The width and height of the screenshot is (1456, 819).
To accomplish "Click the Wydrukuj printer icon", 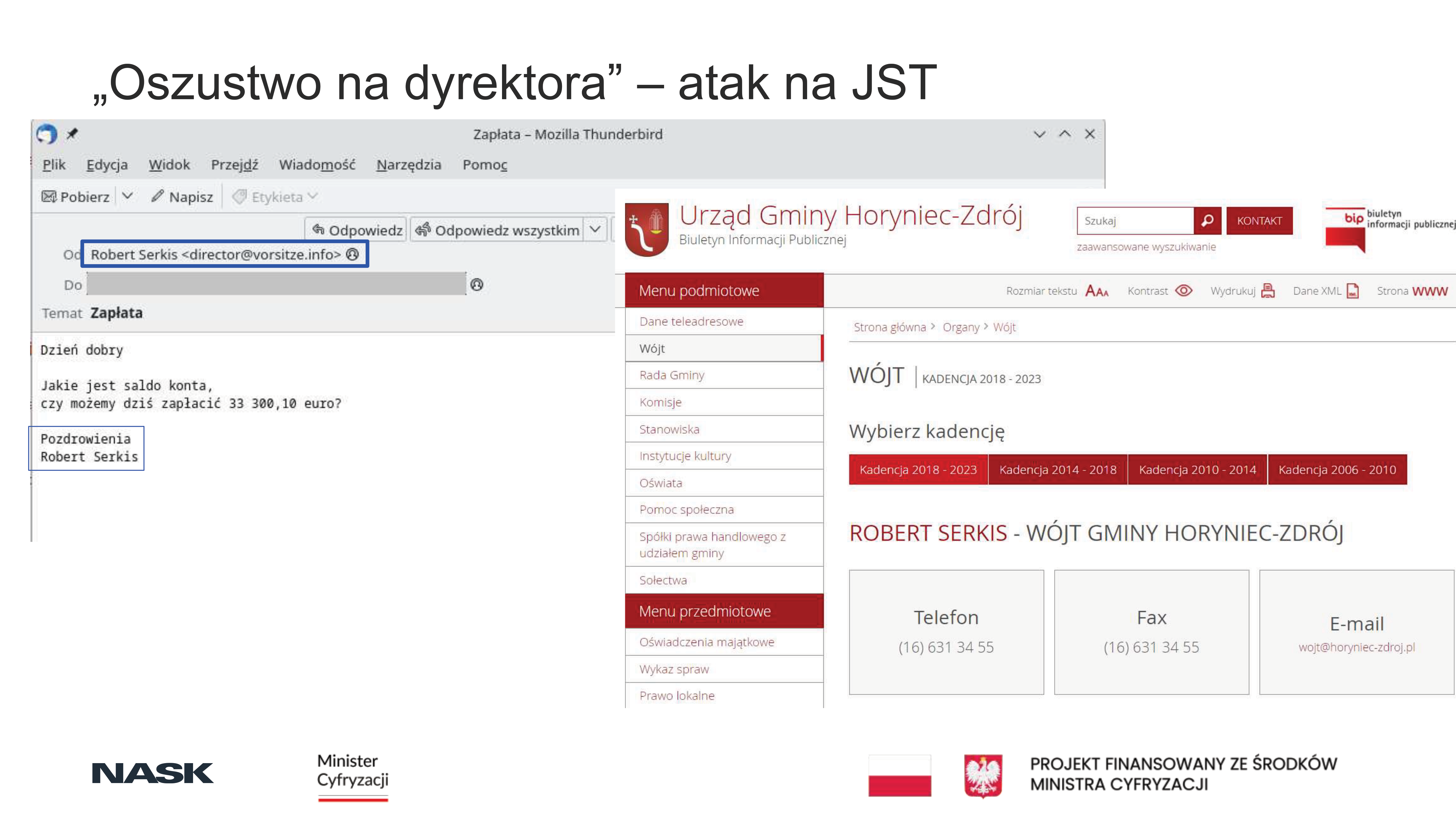I will pyautogui.click(x=1268, y=290).
